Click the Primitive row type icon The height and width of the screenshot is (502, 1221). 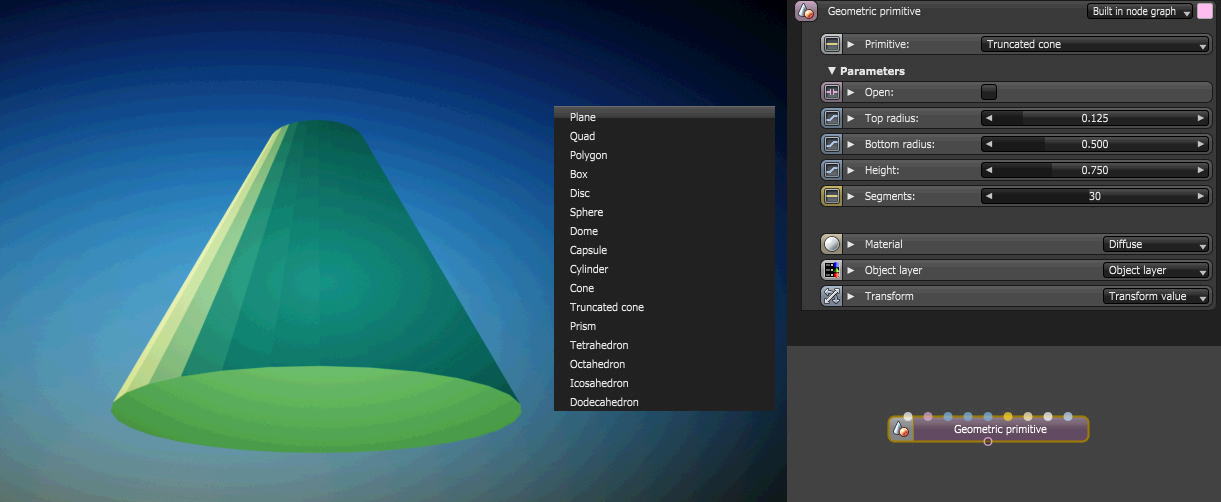coord(832,44)
